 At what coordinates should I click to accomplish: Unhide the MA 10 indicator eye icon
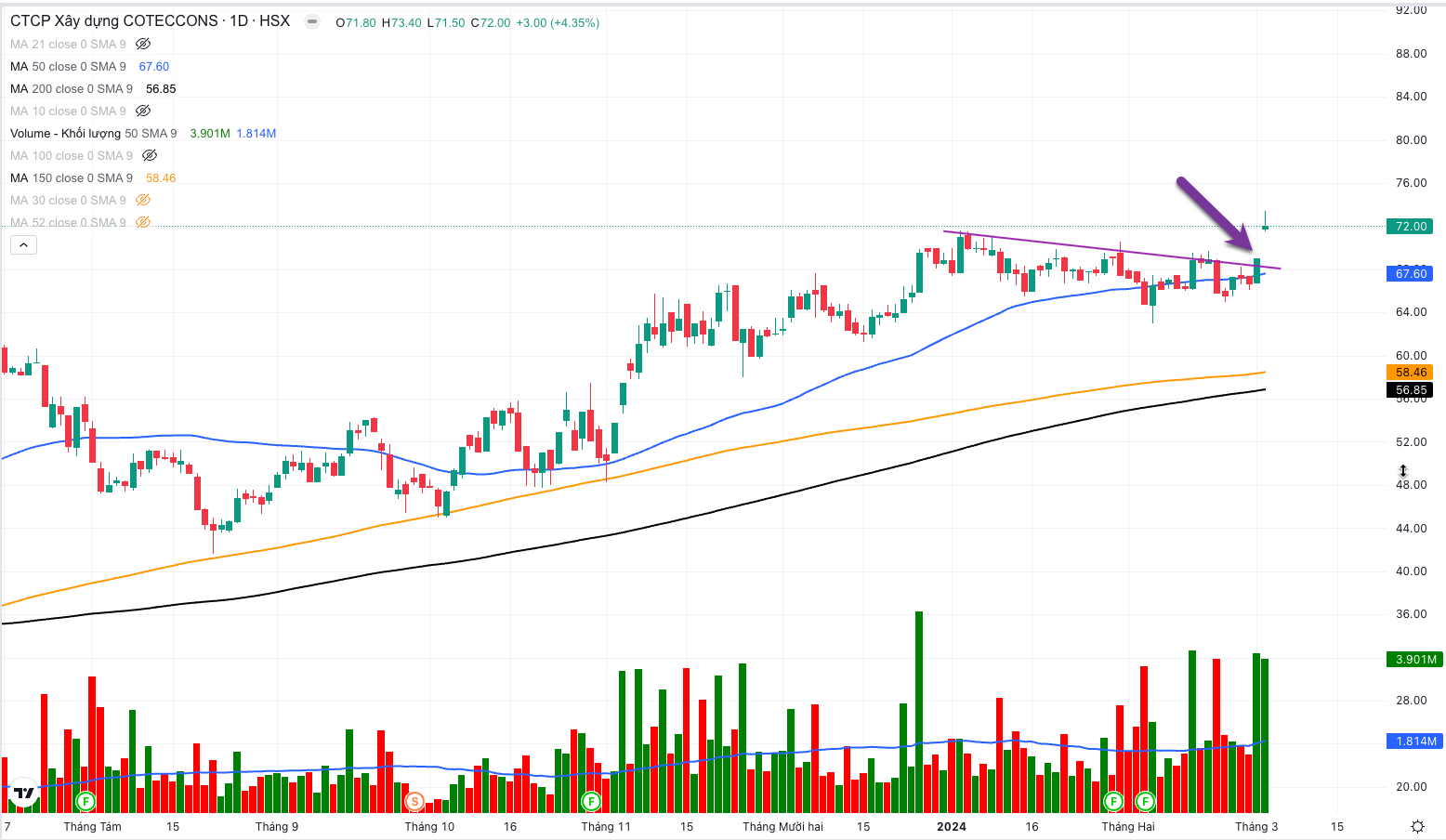(x=143, y=111)
